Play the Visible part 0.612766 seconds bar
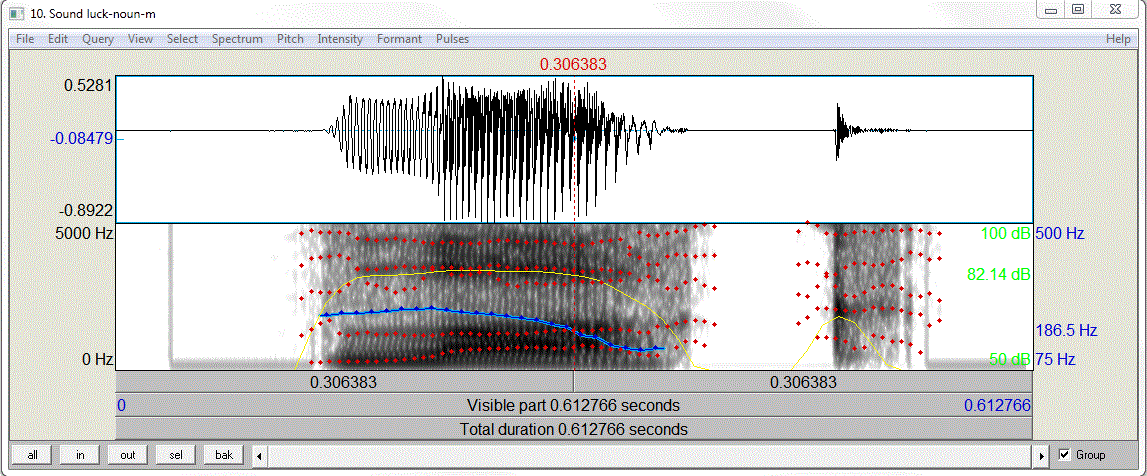 coord(574,405)
